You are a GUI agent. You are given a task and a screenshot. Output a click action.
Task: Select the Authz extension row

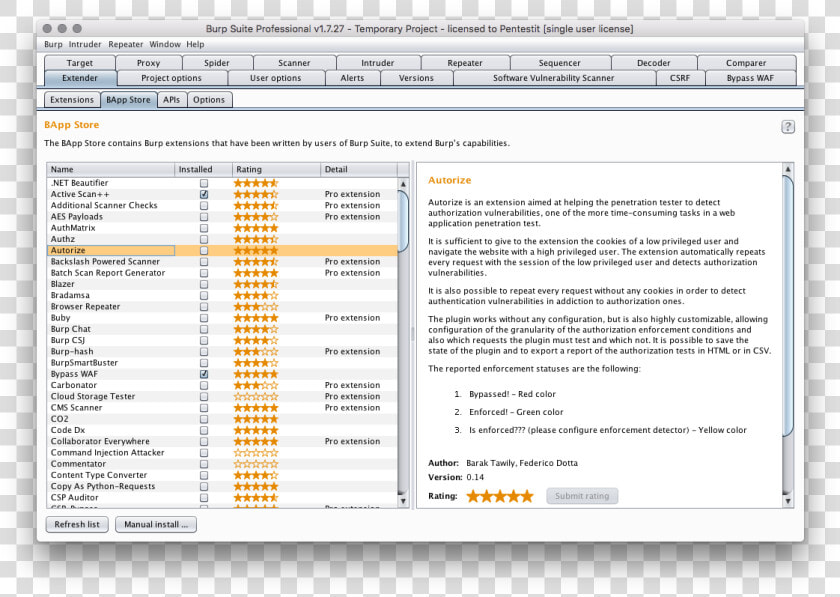222,239
